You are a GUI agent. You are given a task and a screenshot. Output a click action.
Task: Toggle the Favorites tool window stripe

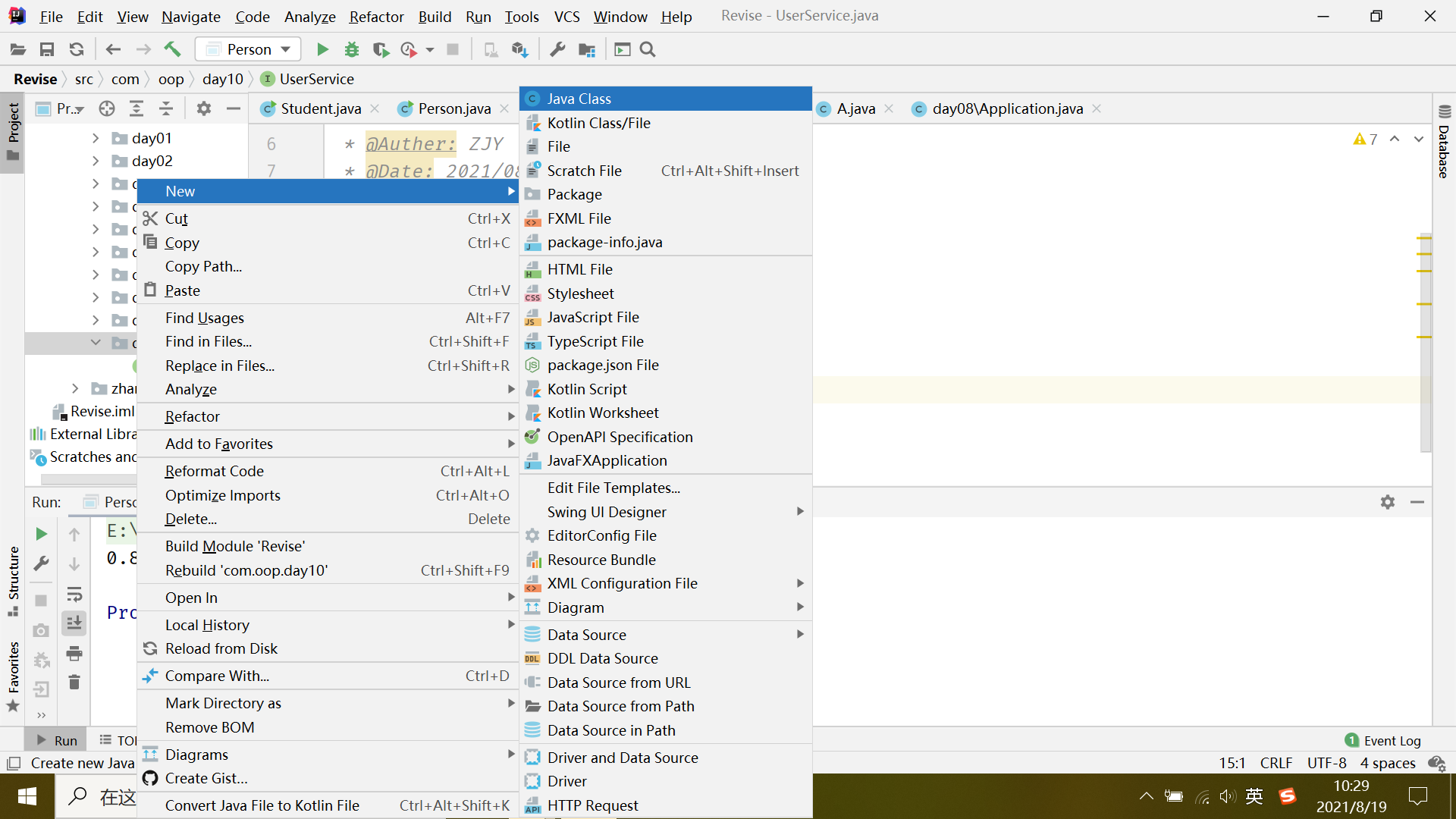13,677
